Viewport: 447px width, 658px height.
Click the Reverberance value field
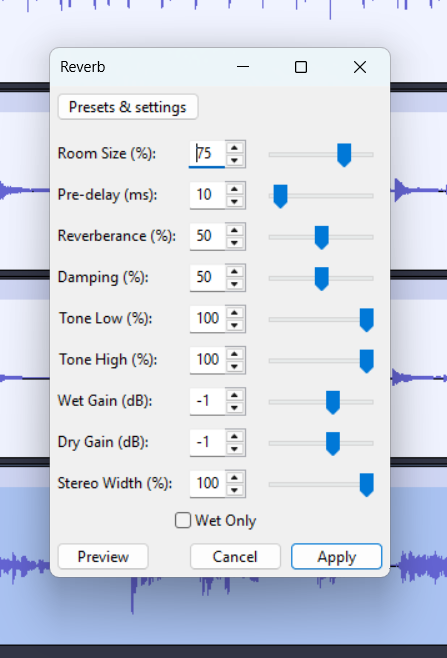point(208,236)
